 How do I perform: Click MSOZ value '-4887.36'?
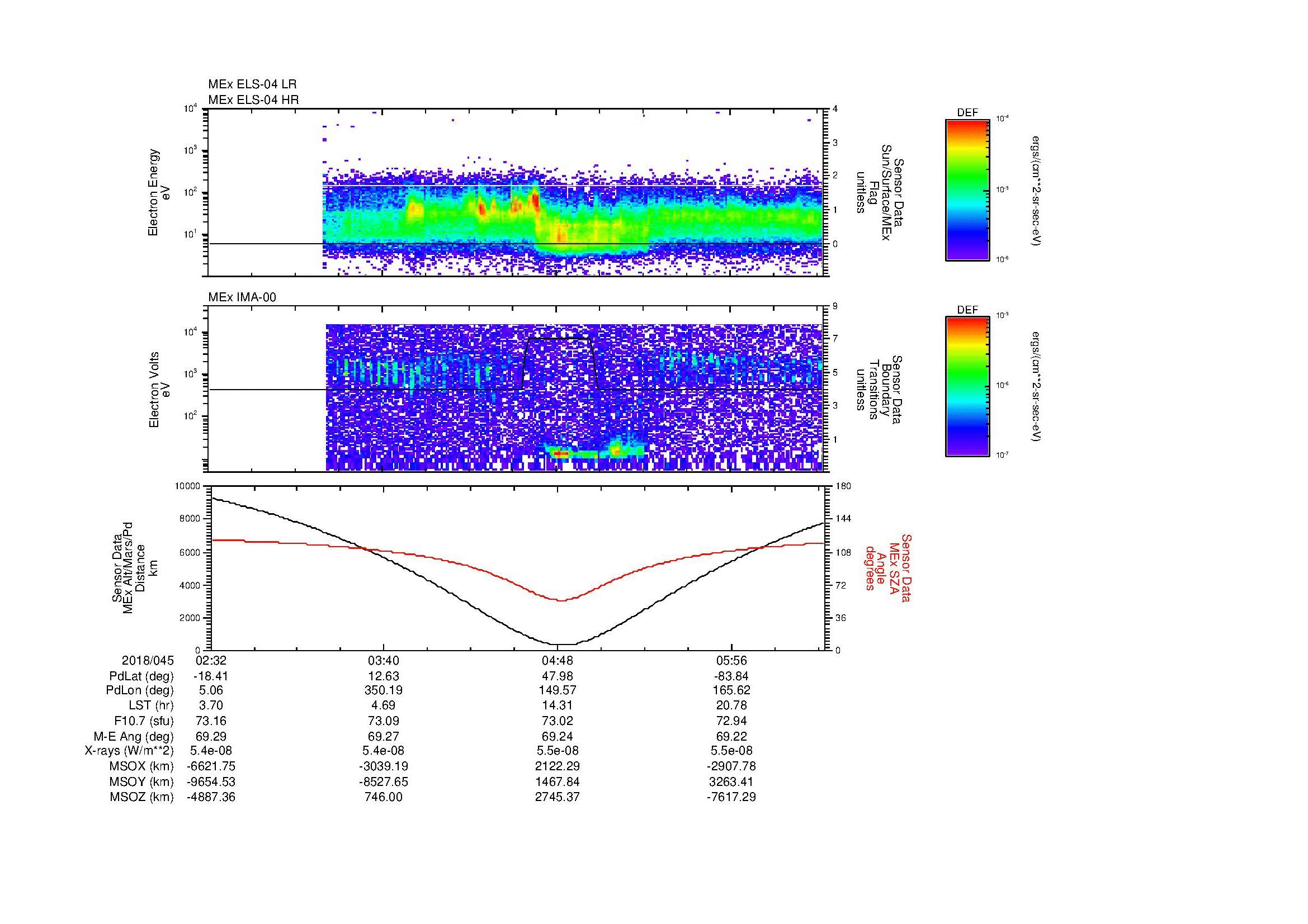(x=211, y=797)
